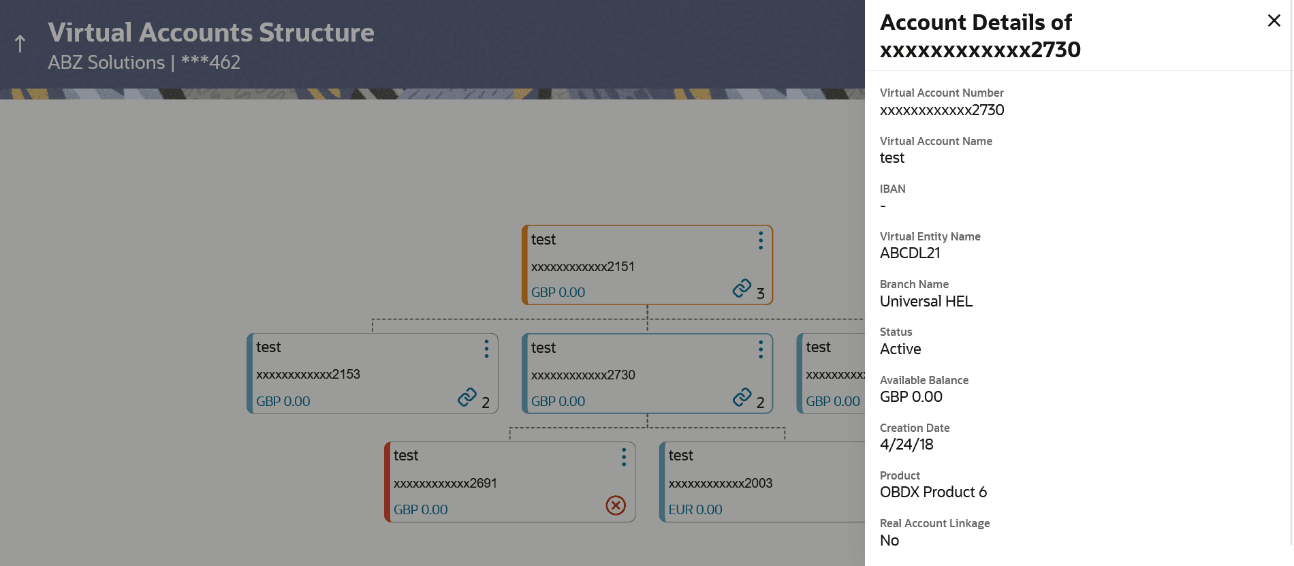Click Product value OBDX Product 6
Viewport: 1294px width, 566px height.
coord(933,492)
